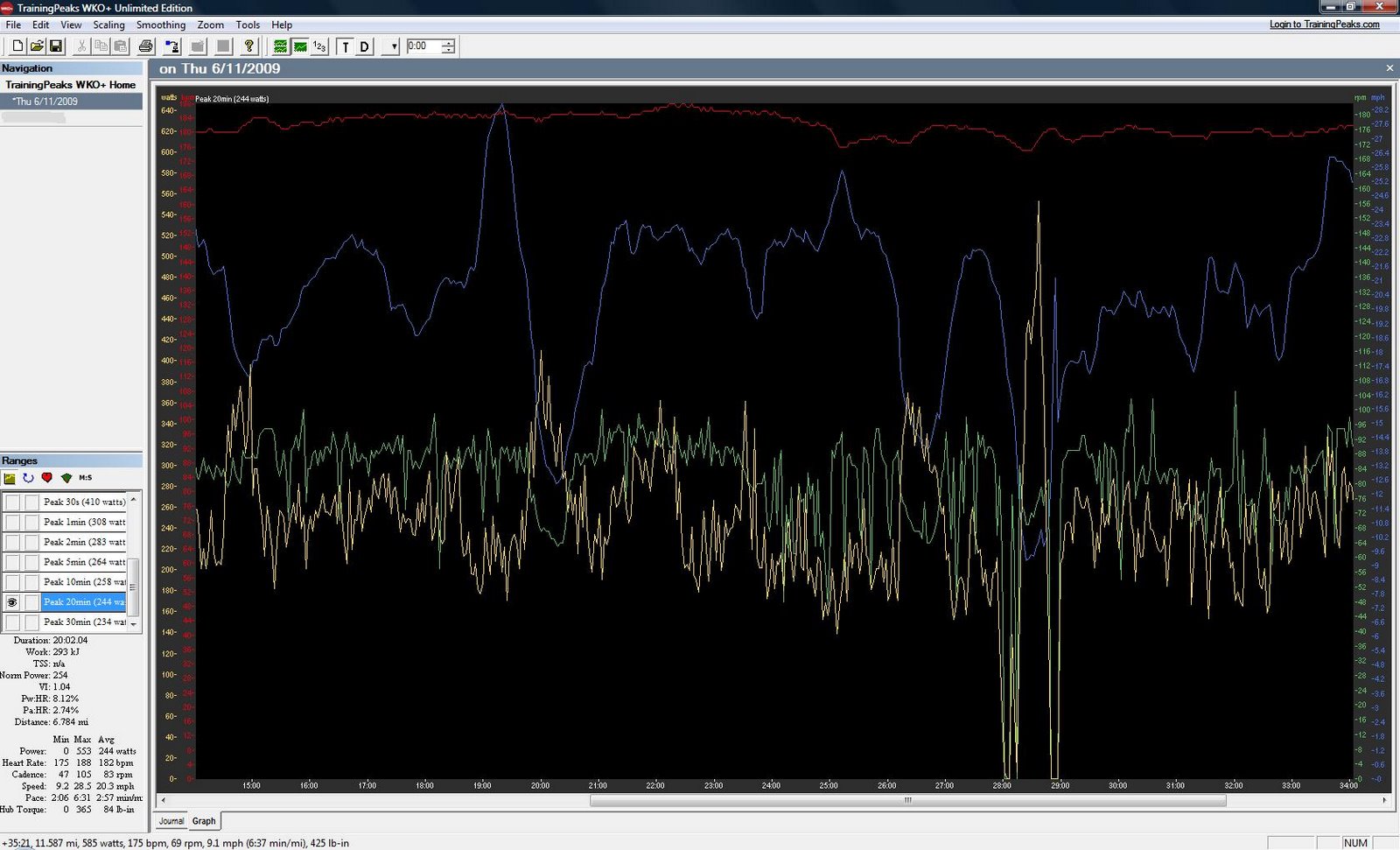Click the 123 numbers toolbar icon
Viewport: 1400px width, 850px height.
tap(319, 46)
